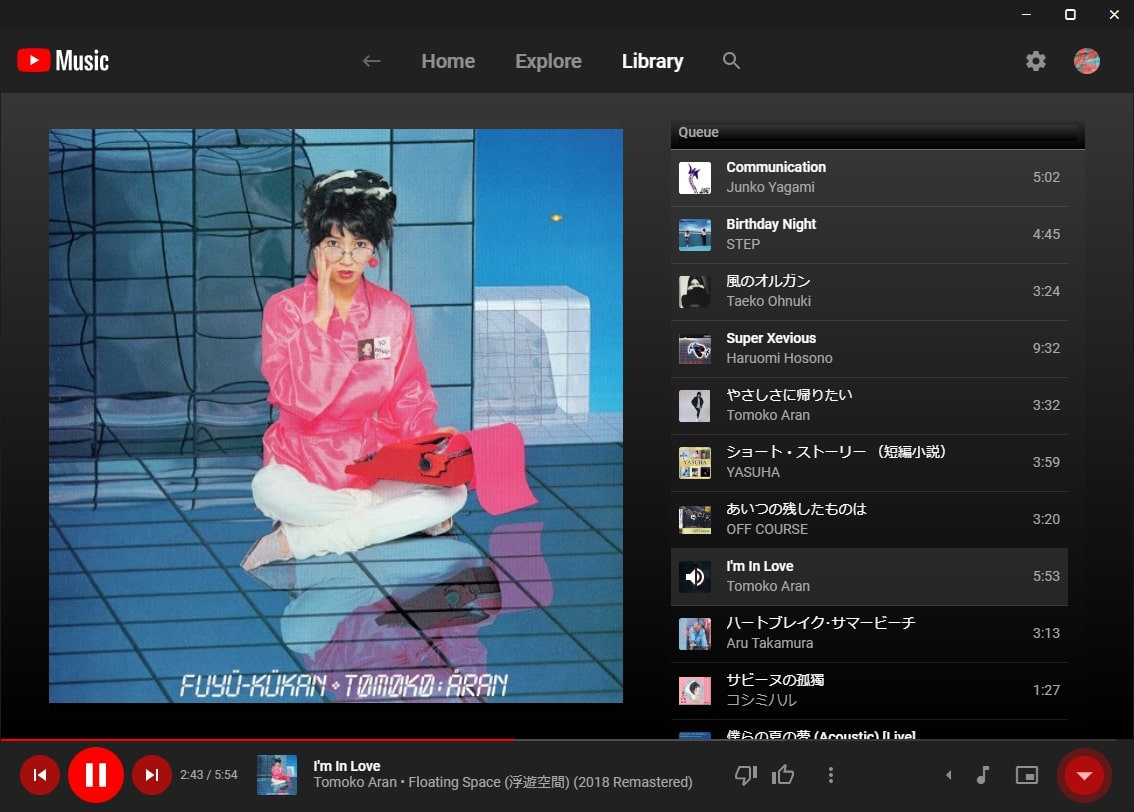
Task: Play 風のオルガン by Taeko Ohnuki
Action: [x=869, y=291]
